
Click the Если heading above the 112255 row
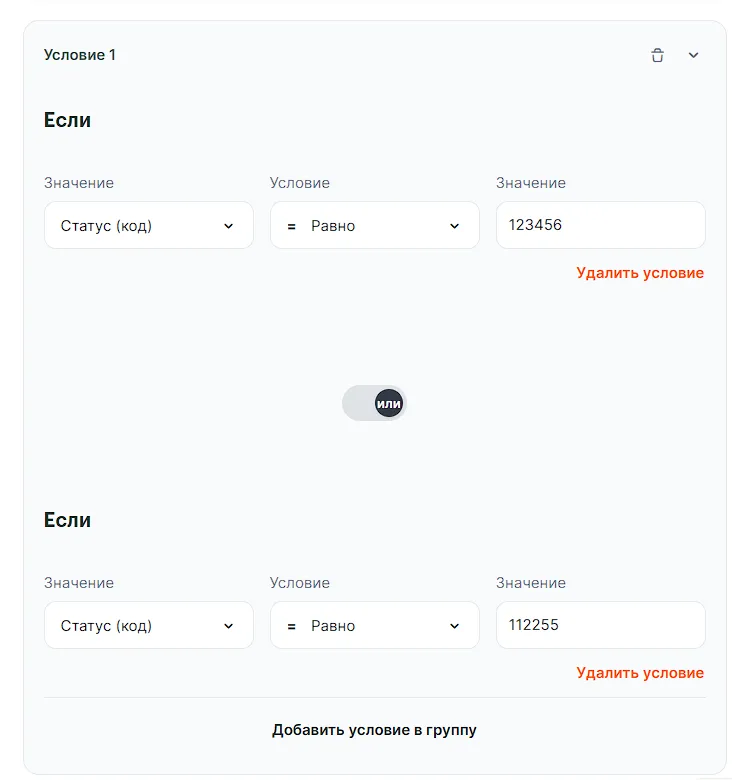tap(67, 520)
